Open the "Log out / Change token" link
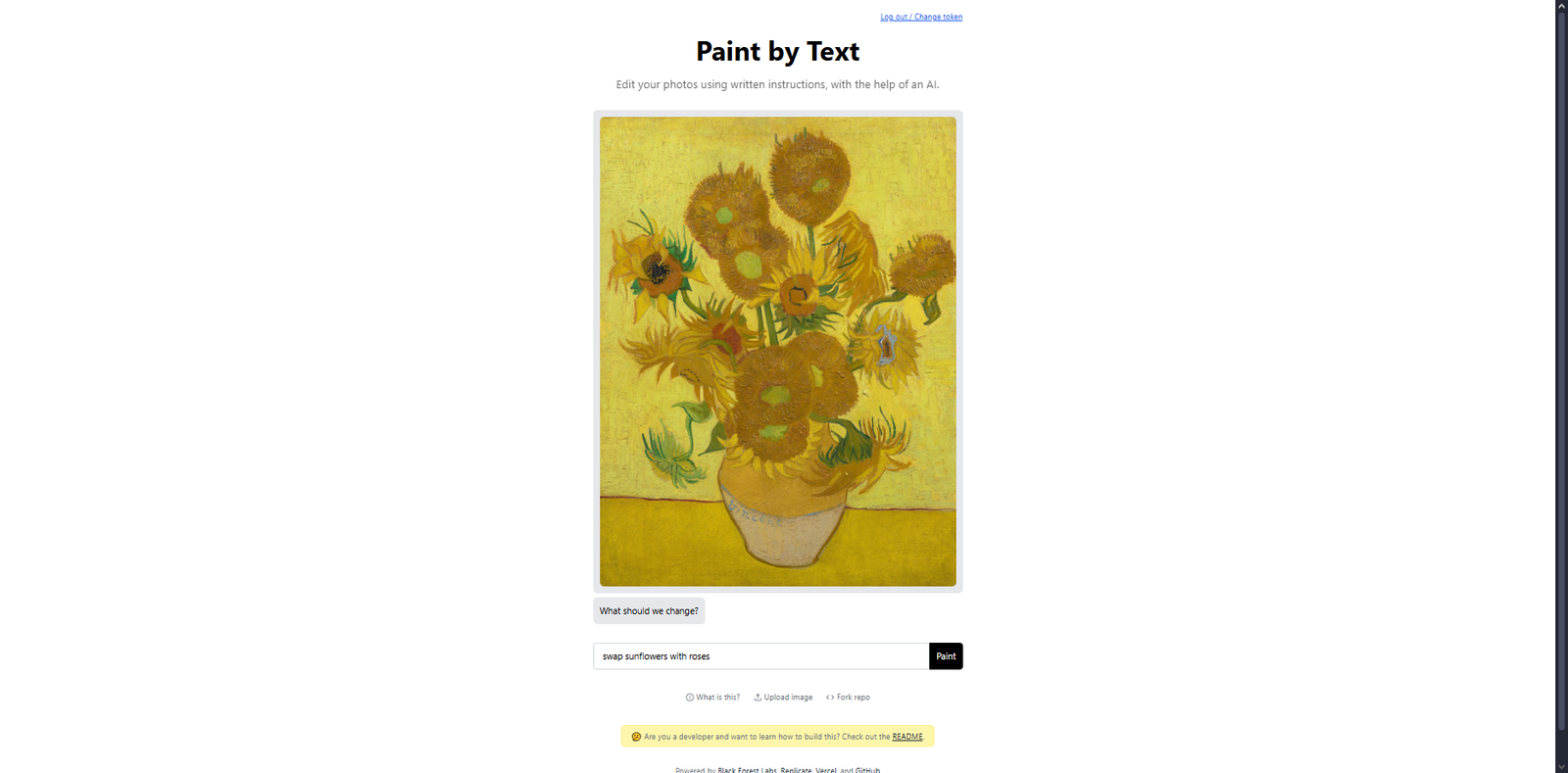 click(x=921, y=17)
